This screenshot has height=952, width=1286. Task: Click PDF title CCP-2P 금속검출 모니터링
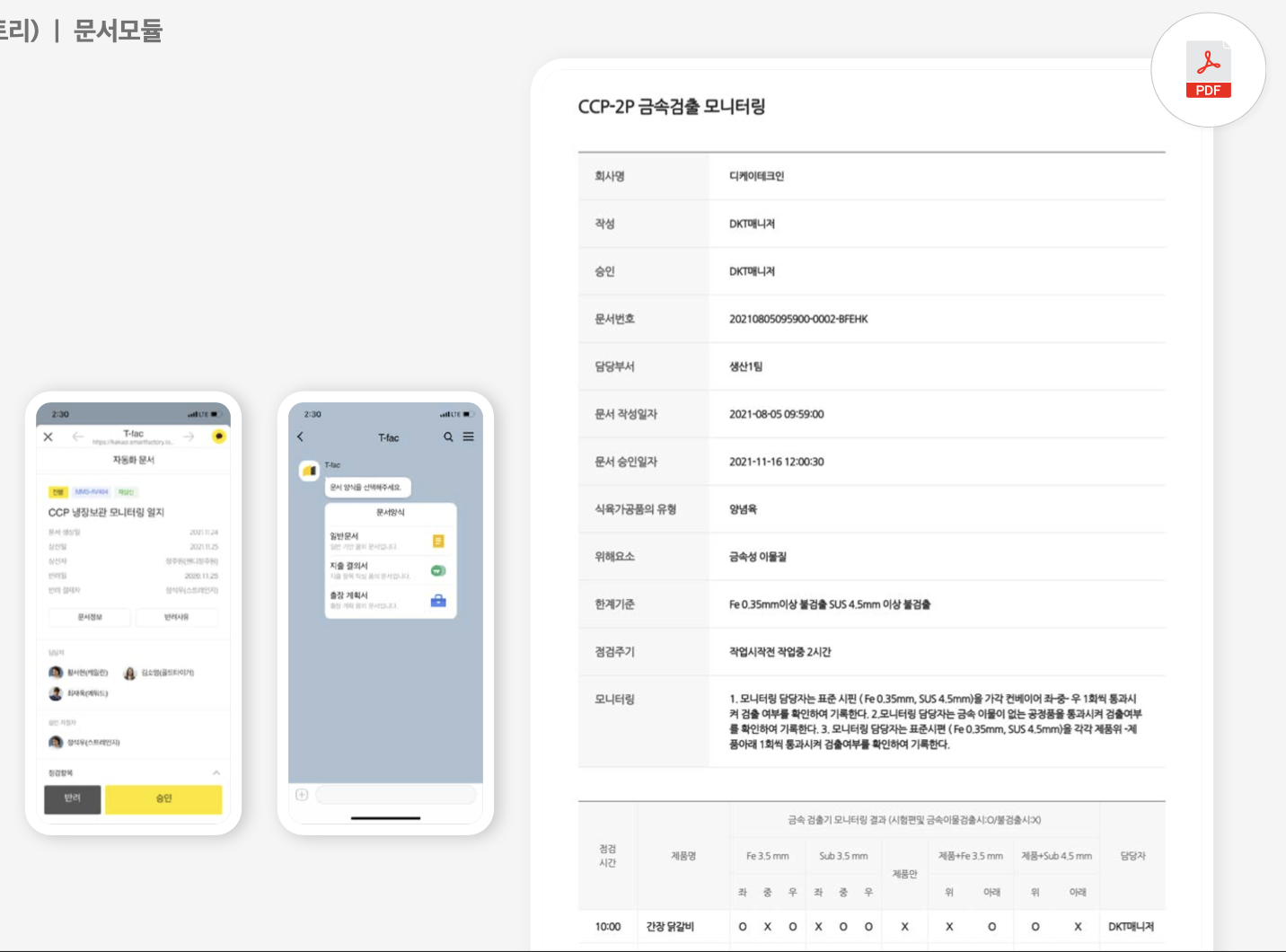(672, 107)
